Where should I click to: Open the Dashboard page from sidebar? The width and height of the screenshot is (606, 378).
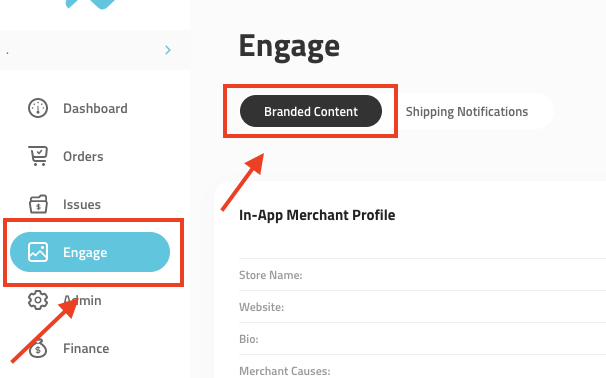(95, 108)
